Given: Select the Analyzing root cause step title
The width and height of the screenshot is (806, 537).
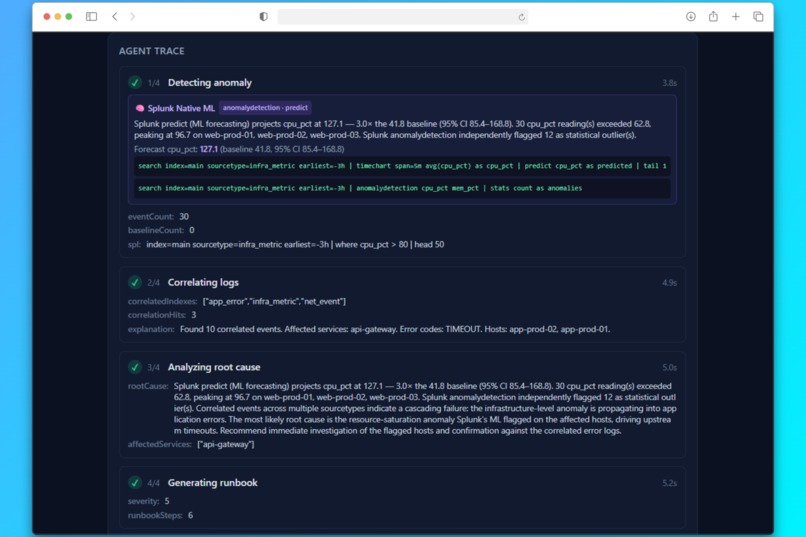Looking at the screenshot, I should pos(214,367).
